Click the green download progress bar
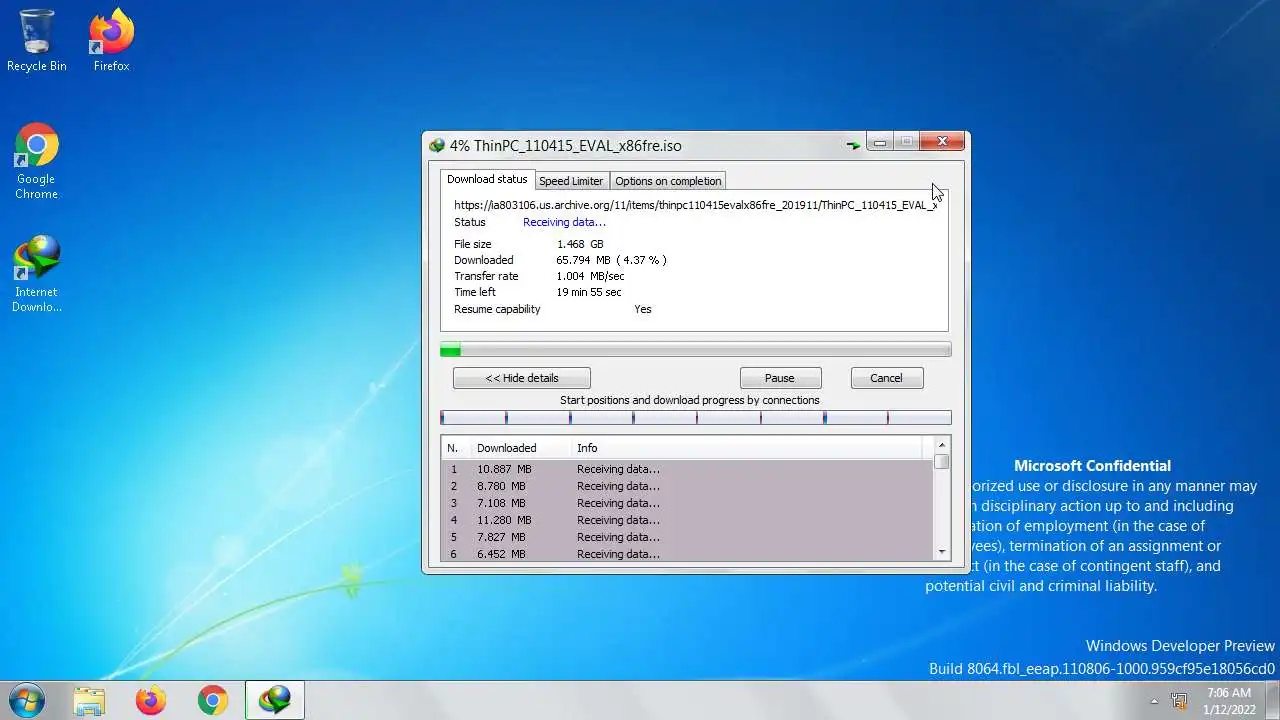1280x720 pixels. coord(696,349)
